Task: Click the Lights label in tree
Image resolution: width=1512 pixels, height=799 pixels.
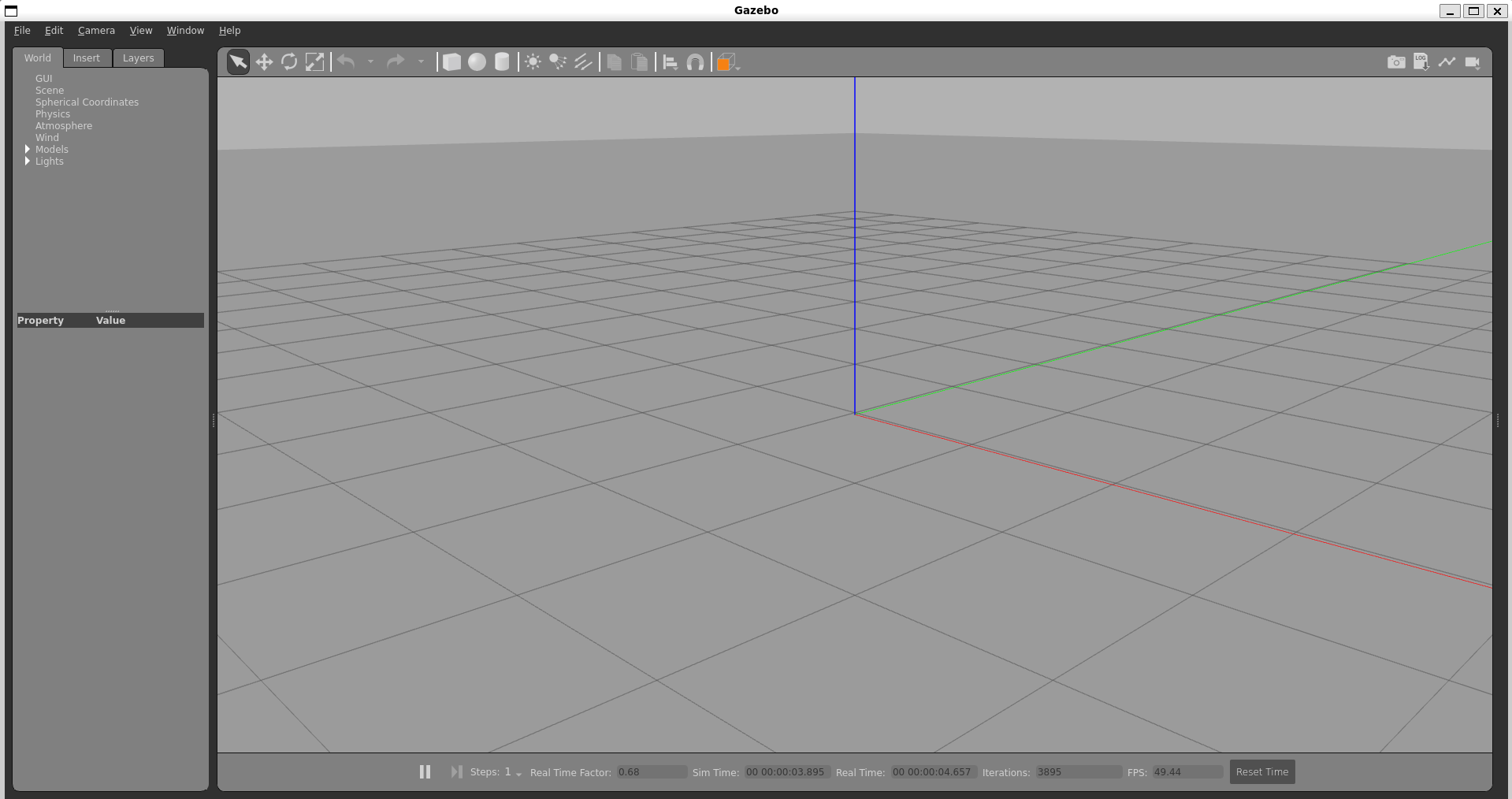Action: (50, 162)
